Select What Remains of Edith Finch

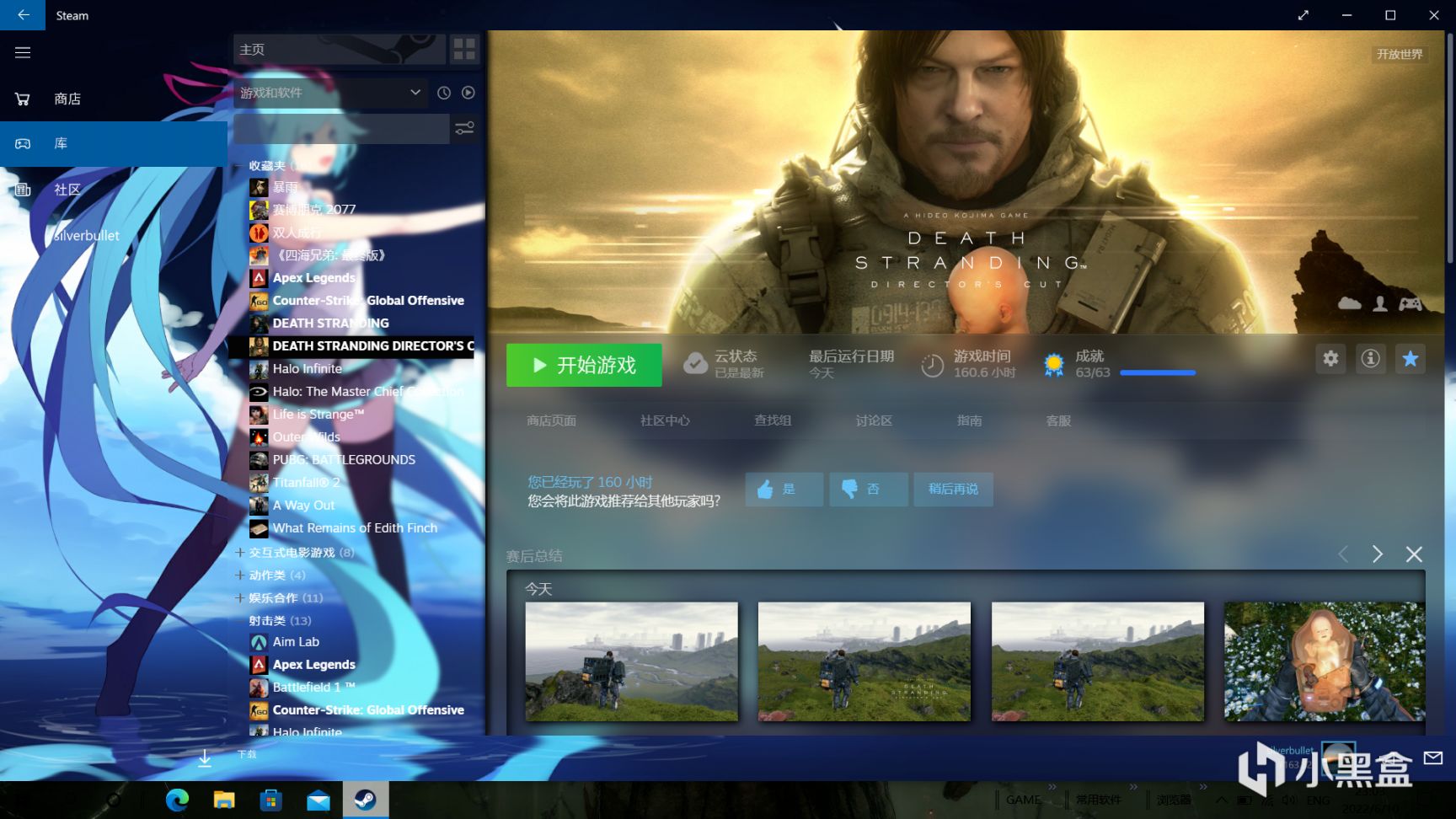(355, 527)
